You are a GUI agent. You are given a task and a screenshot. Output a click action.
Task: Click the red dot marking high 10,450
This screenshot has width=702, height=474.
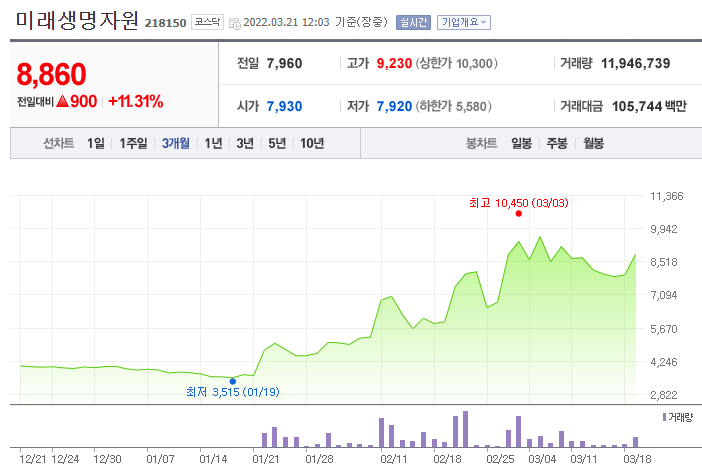[518, 214]
